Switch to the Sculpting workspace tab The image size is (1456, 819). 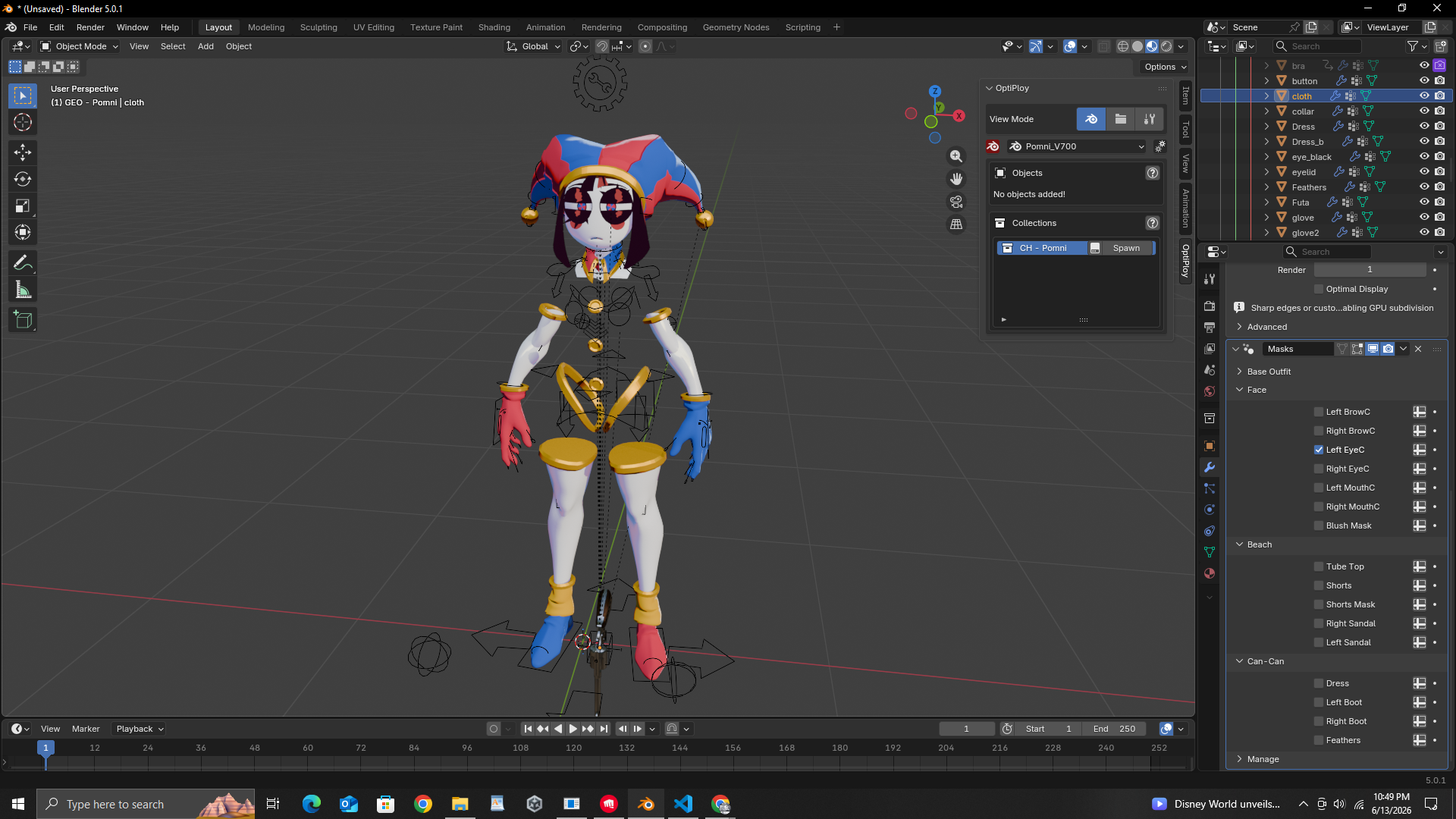pos(318,27)
